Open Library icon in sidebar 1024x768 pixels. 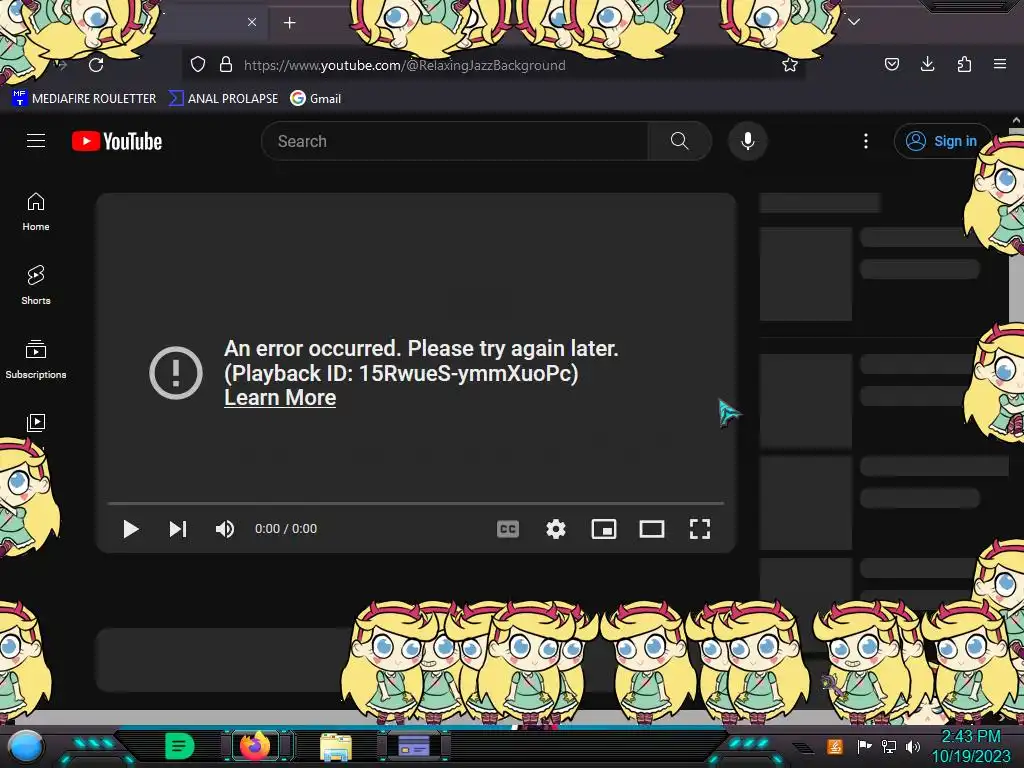pyautogui.click(x=36, y=423)
